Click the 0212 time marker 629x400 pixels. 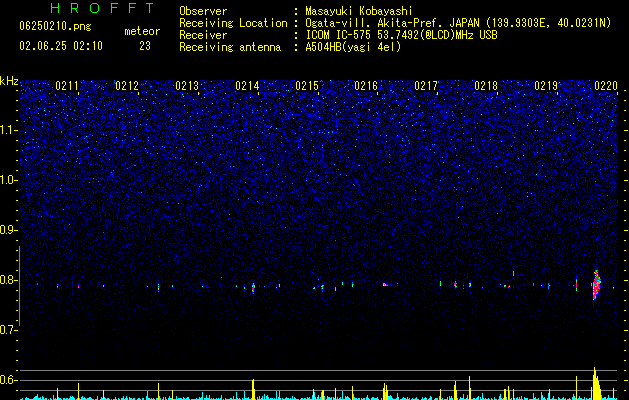tap(127, 86)
